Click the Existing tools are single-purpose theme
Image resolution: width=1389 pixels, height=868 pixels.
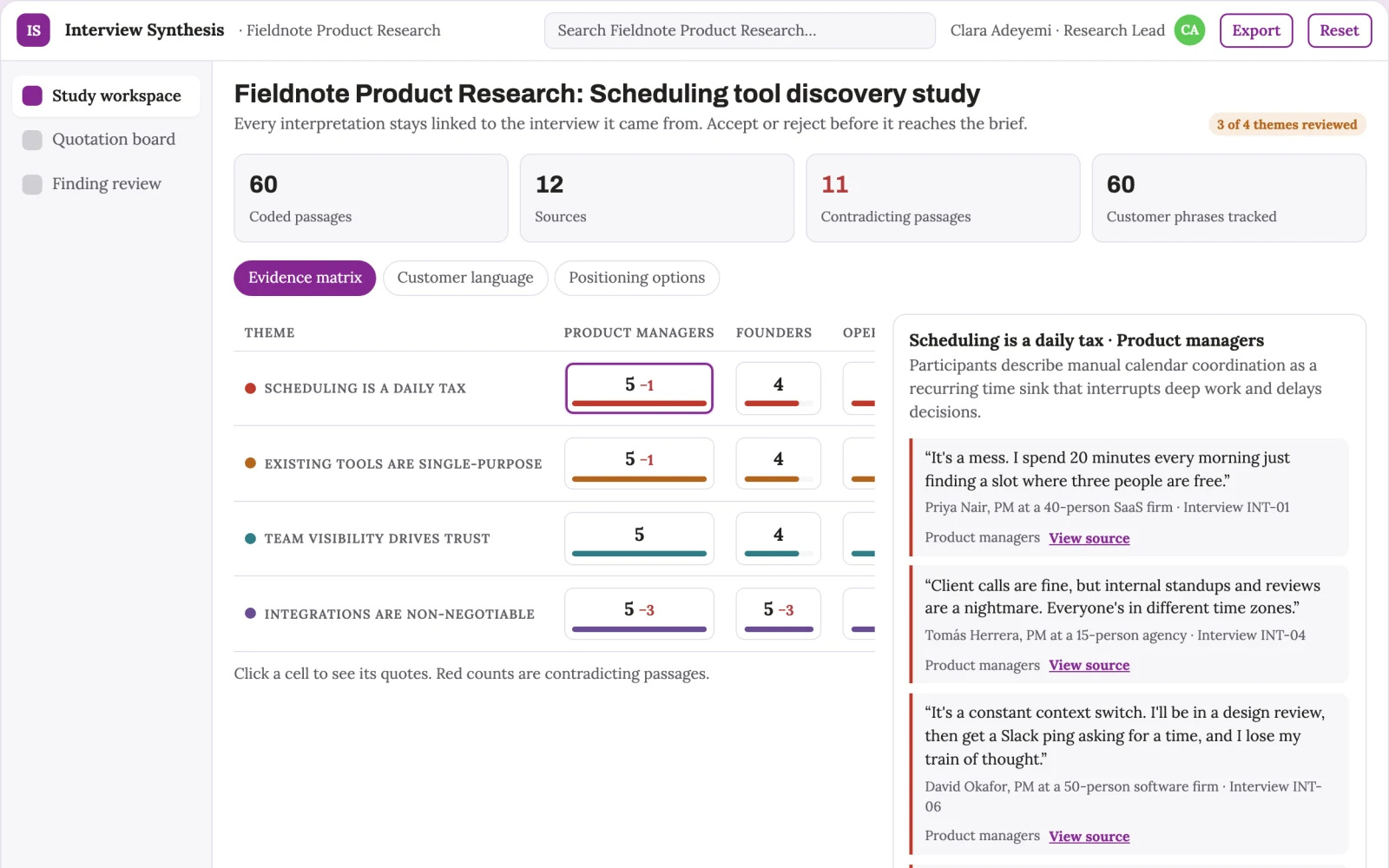click(403, 464)
